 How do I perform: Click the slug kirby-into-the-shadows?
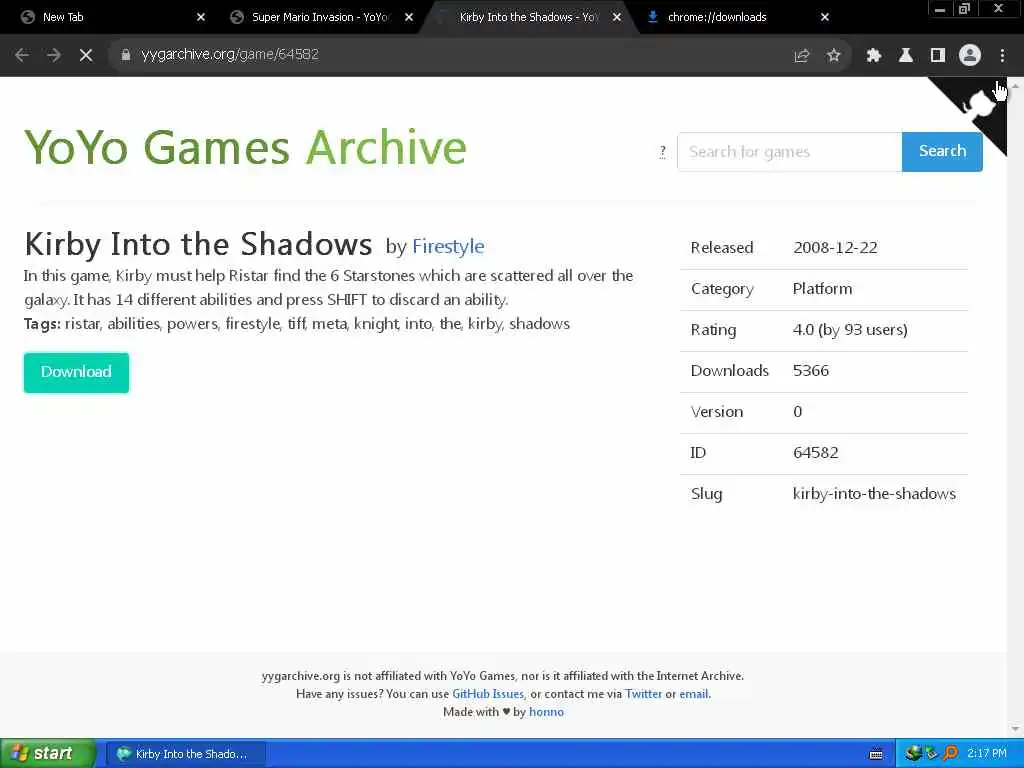874,494
